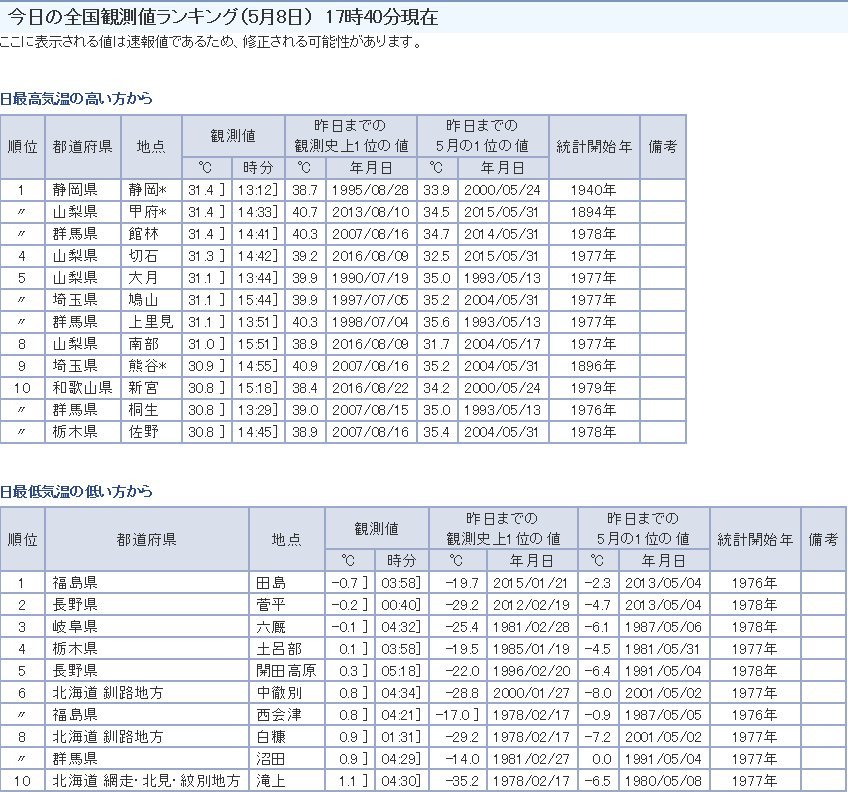The image size is (848, 792).
Task: Click the 日最高気温の高い方から section heading
Action: coord(77,99)
